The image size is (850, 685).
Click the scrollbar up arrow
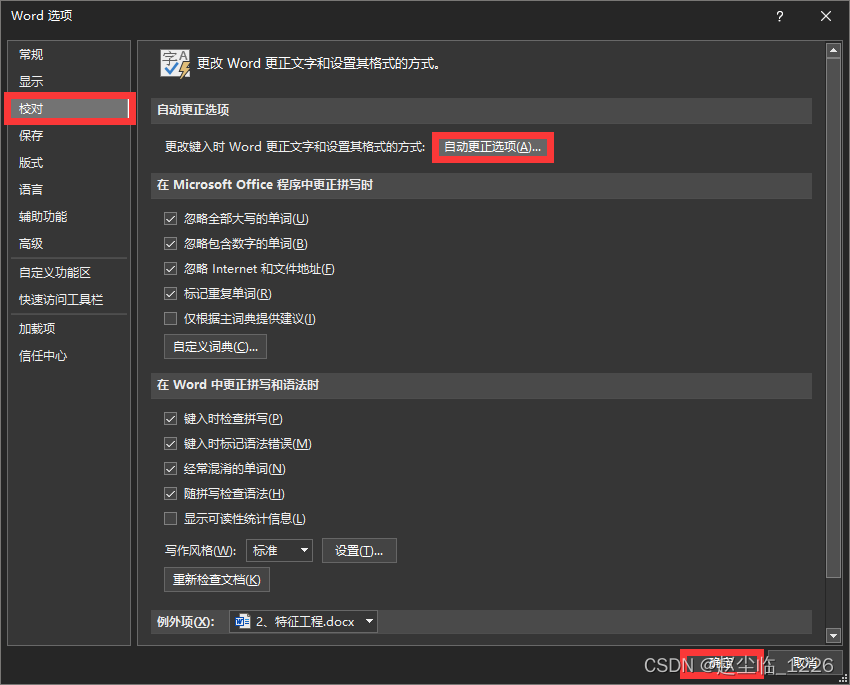[833, 51]
